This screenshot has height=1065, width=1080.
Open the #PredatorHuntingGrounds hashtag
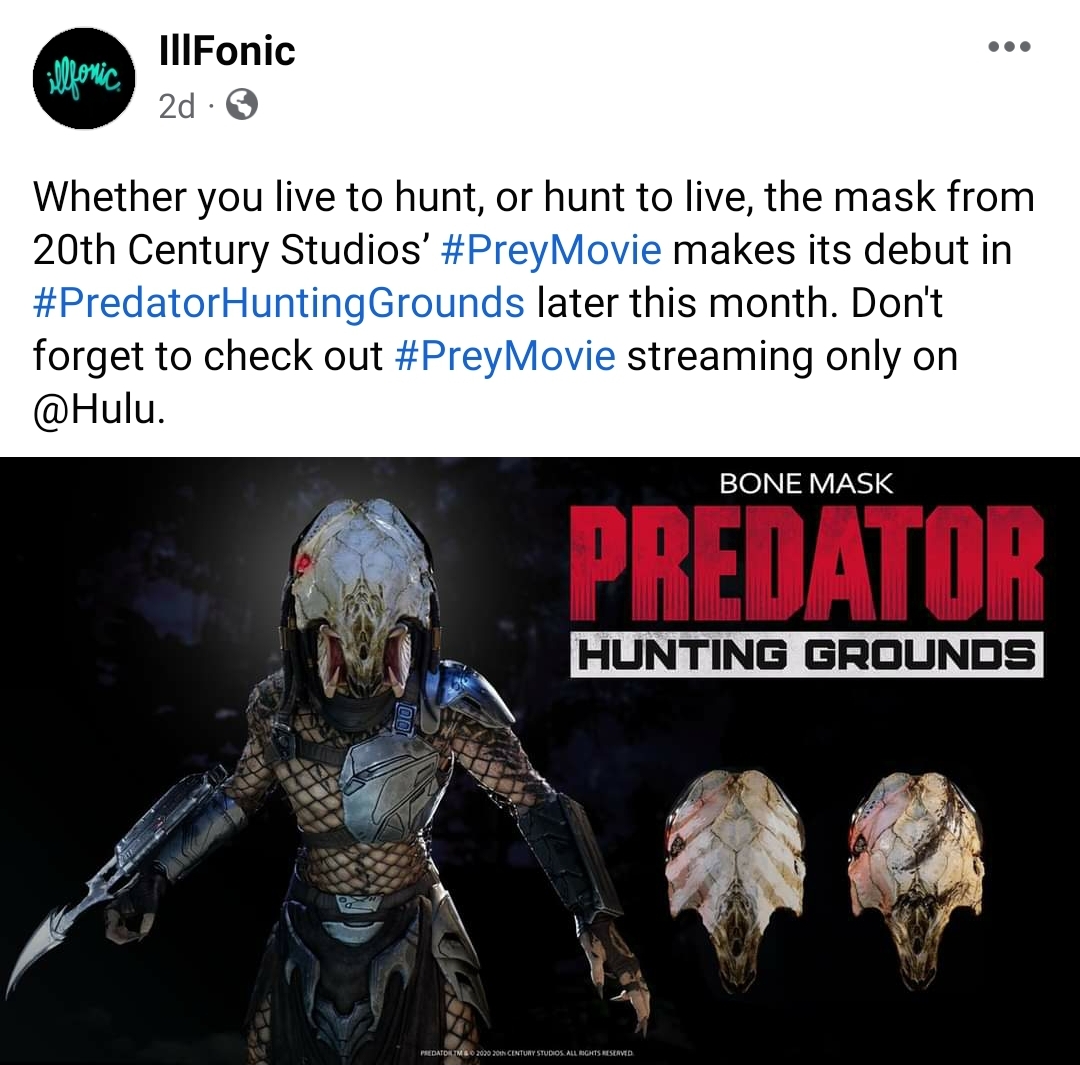(x=279, y=302)
